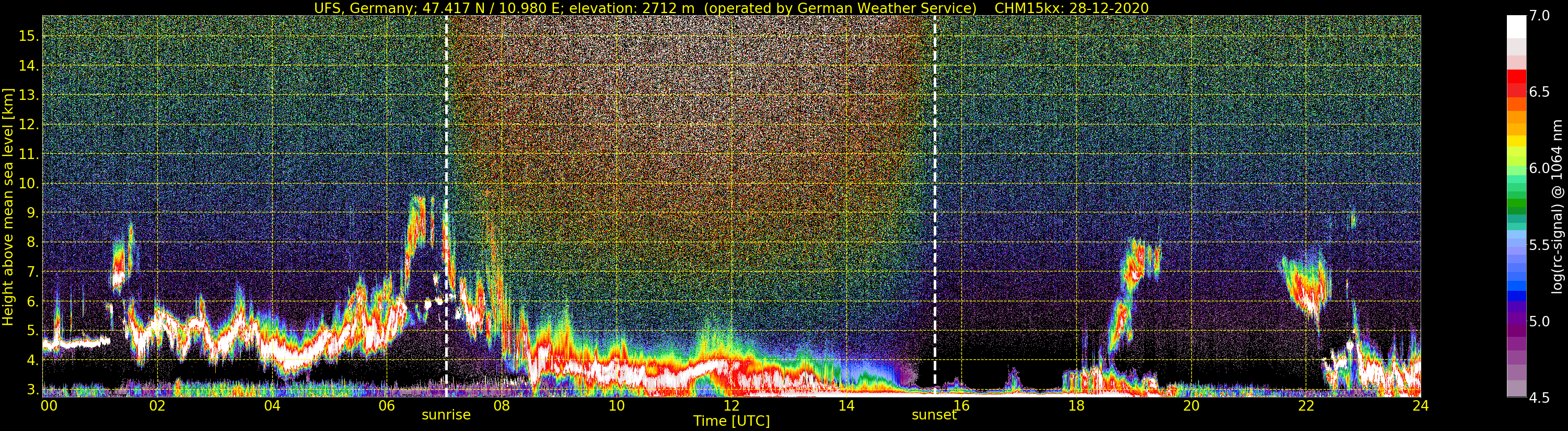The width and height of the screenshot is (1568, 431).
Task: Click the '18' tick on the time axis
Action: pos(1076,405)
